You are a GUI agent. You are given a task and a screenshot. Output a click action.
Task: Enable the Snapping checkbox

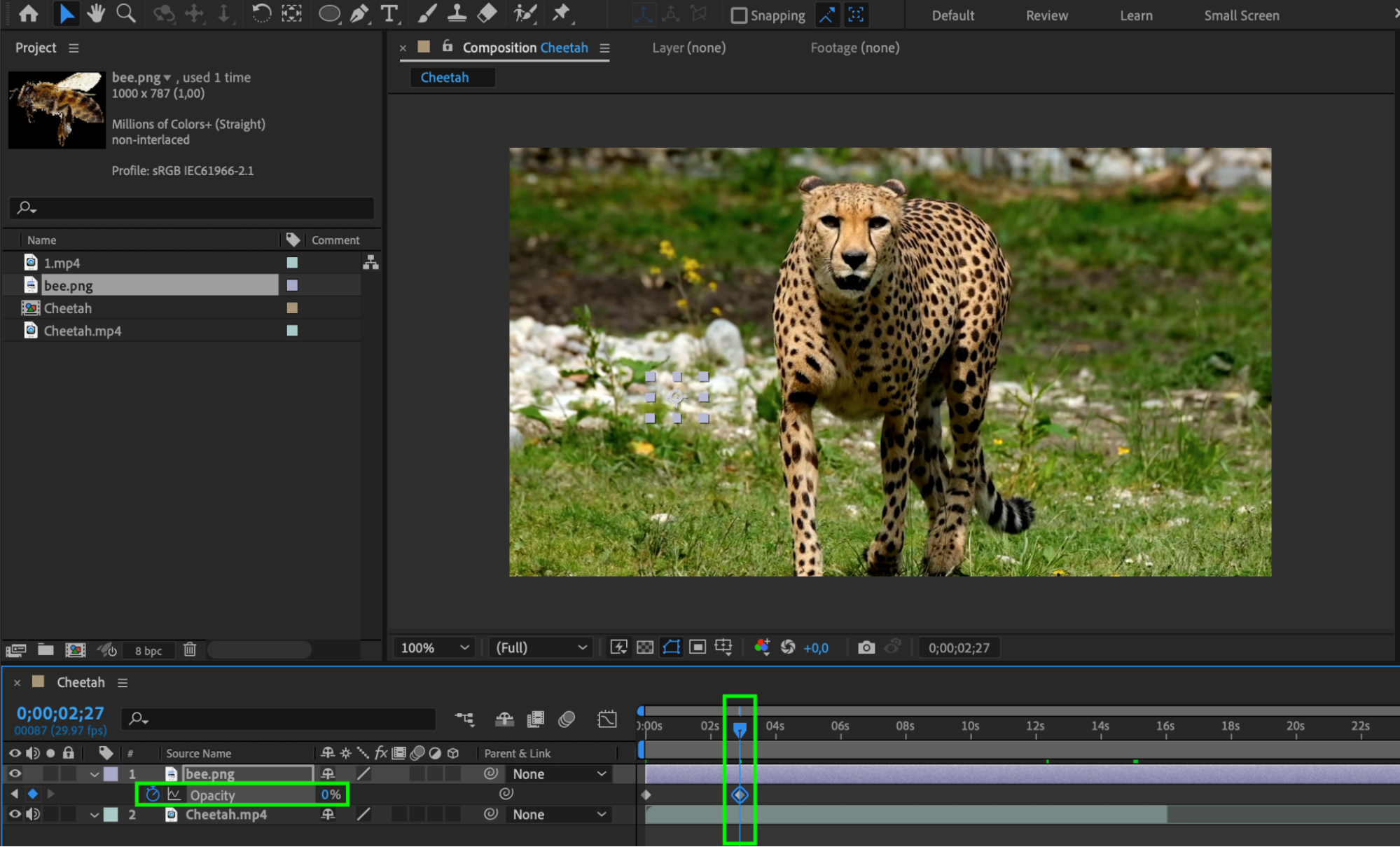738,15
